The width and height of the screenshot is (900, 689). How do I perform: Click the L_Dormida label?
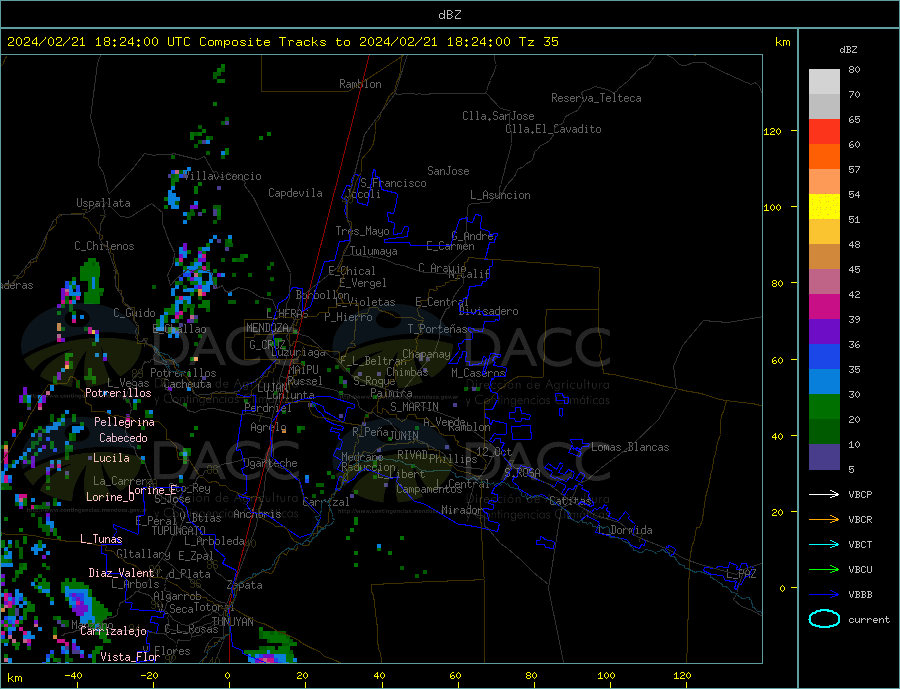(x=626, y=530)
